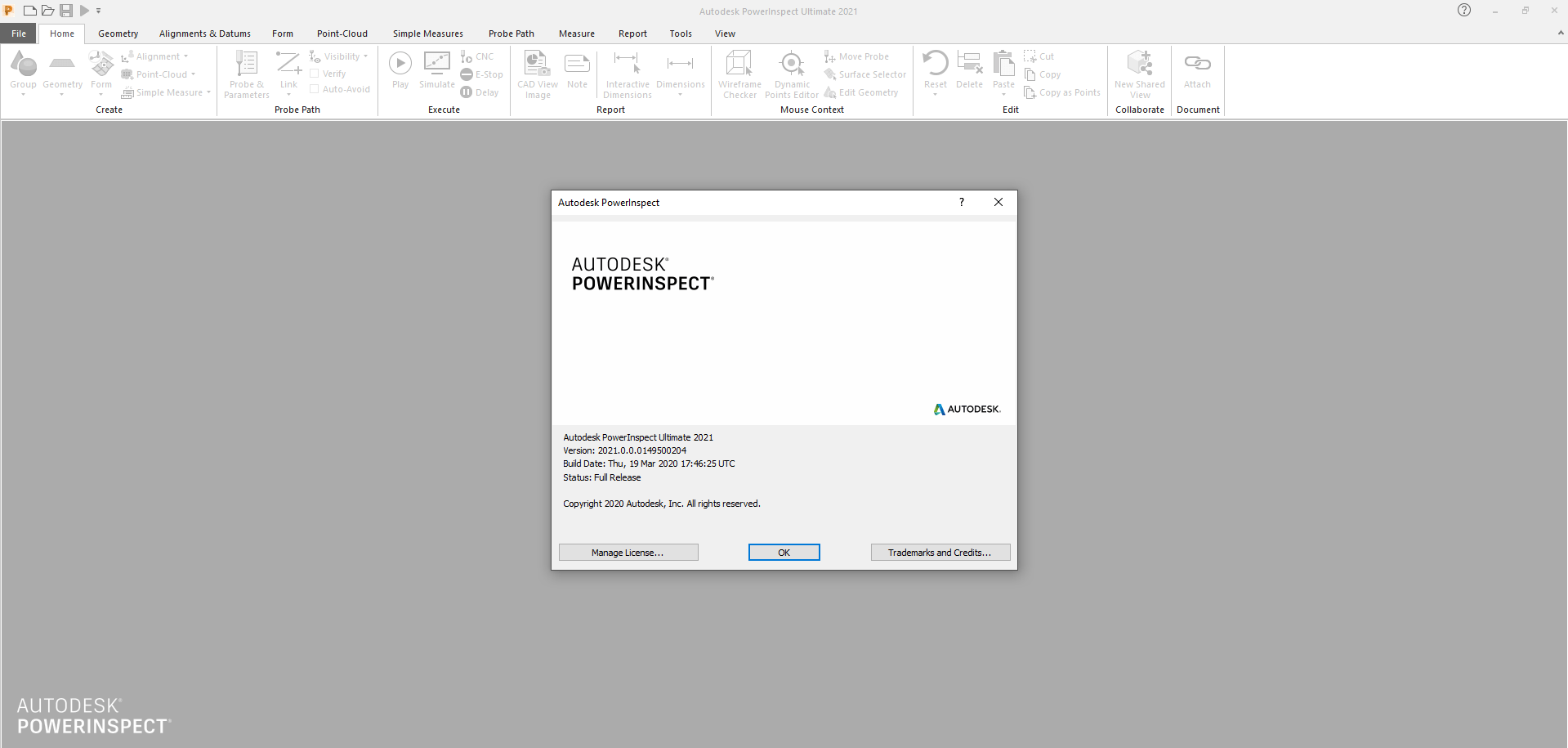Image resolution: width=1568 pixels, height=748 pixels.
Task: Click the Form create icon
Action: (101, 64)
